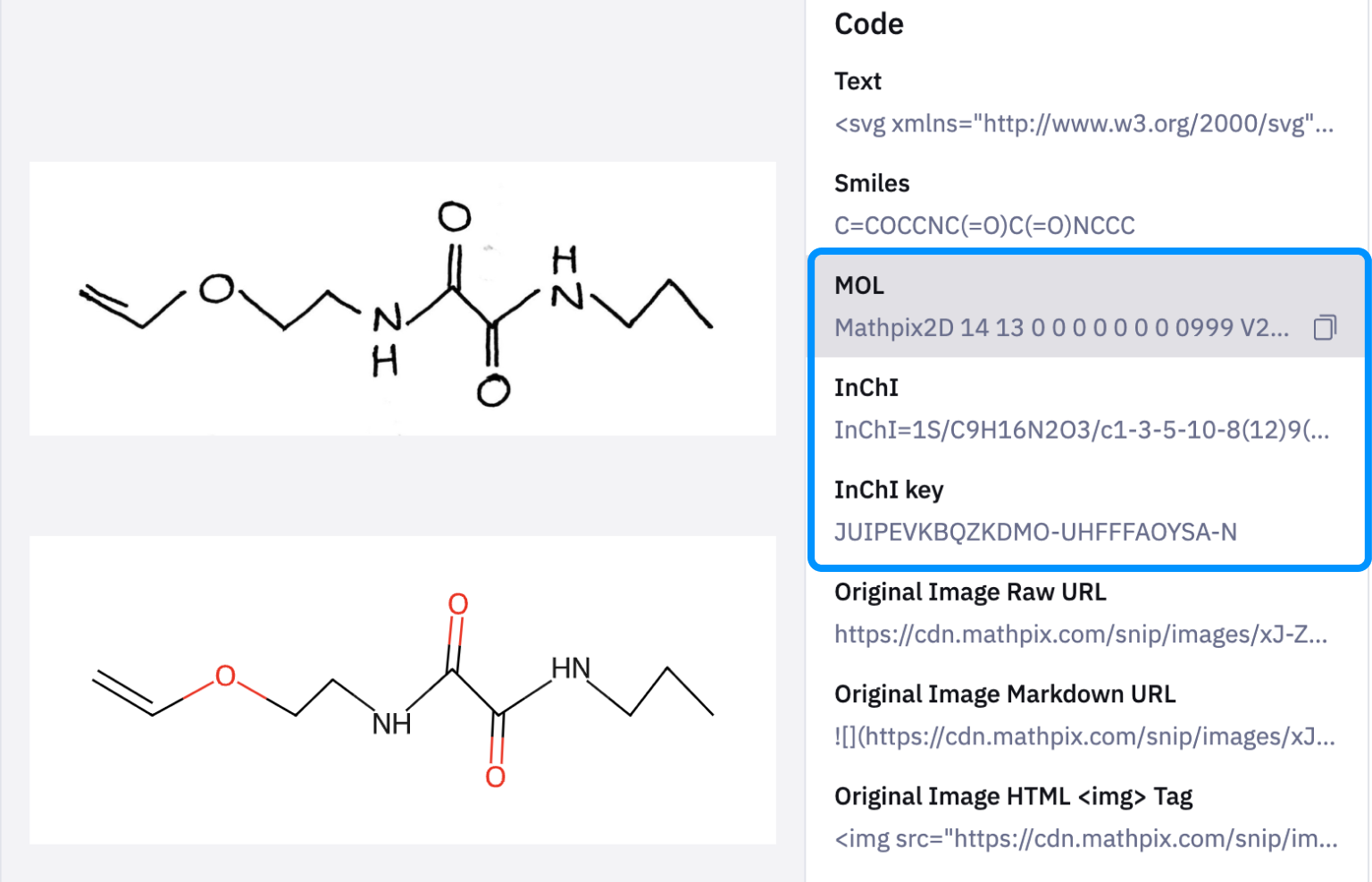Click the "Smiles" row label
The width and height of the screenshot is (1372, 882).
[872, 183]
